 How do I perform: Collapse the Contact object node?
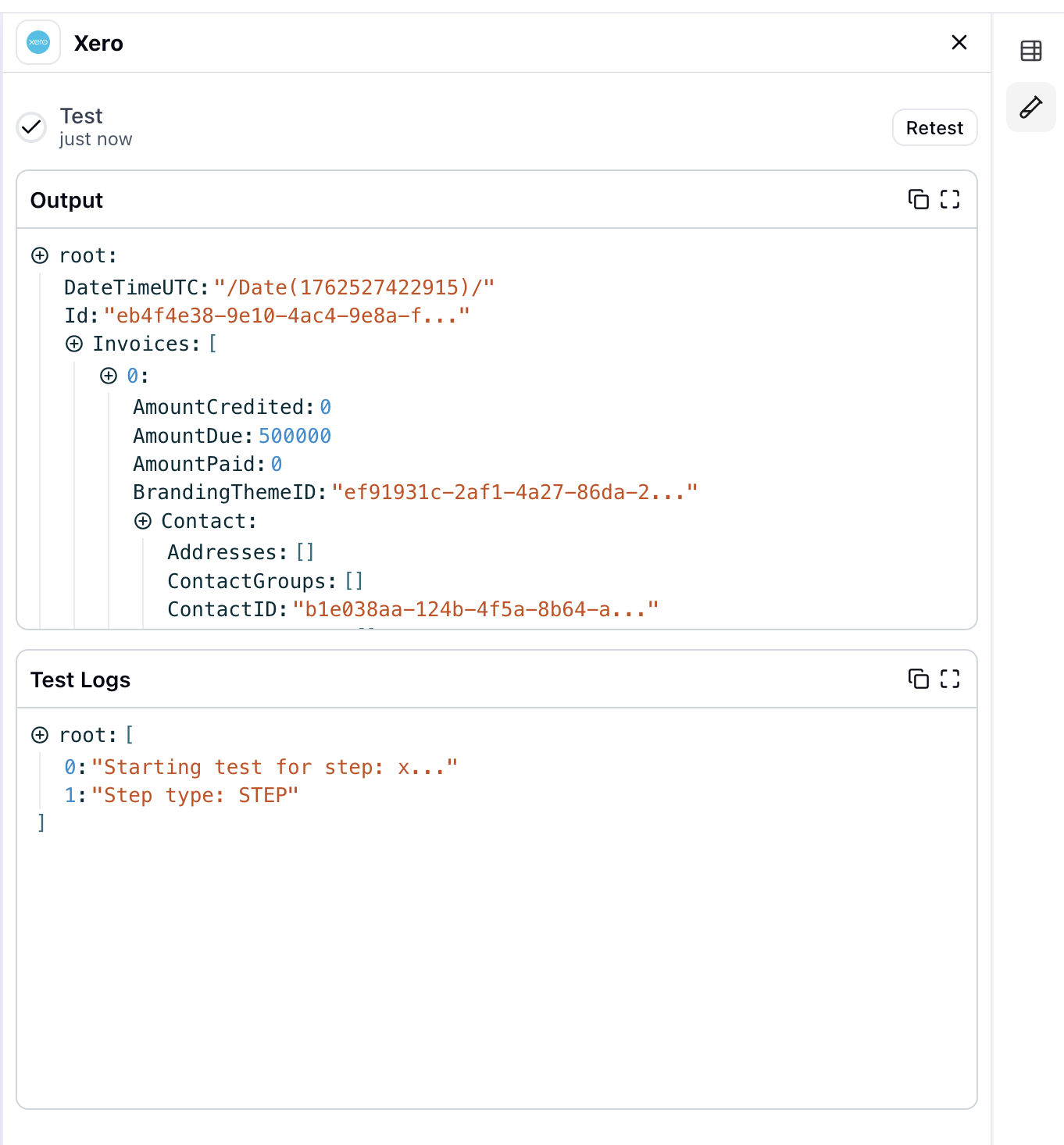143,522
